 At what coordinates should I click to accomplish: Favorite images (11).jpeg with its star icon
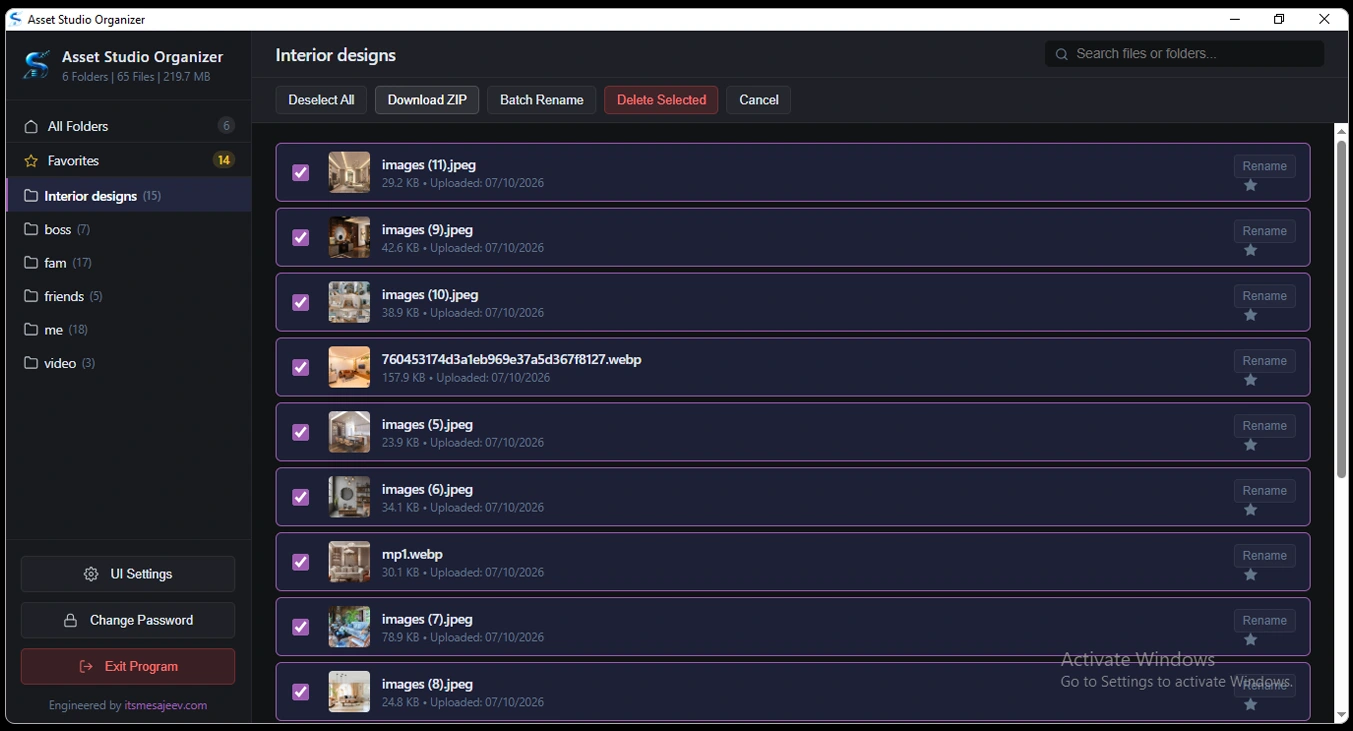tap(1250, 186)
